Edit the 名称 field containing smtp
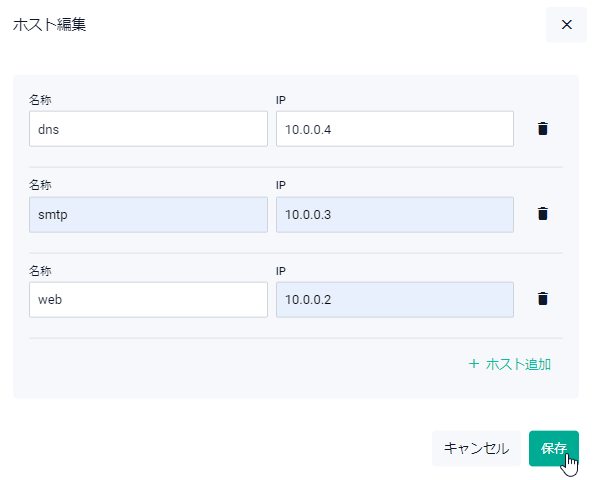The height and width of the screenshot is (480, 593). pyautogui.click(x=148, y=214)
